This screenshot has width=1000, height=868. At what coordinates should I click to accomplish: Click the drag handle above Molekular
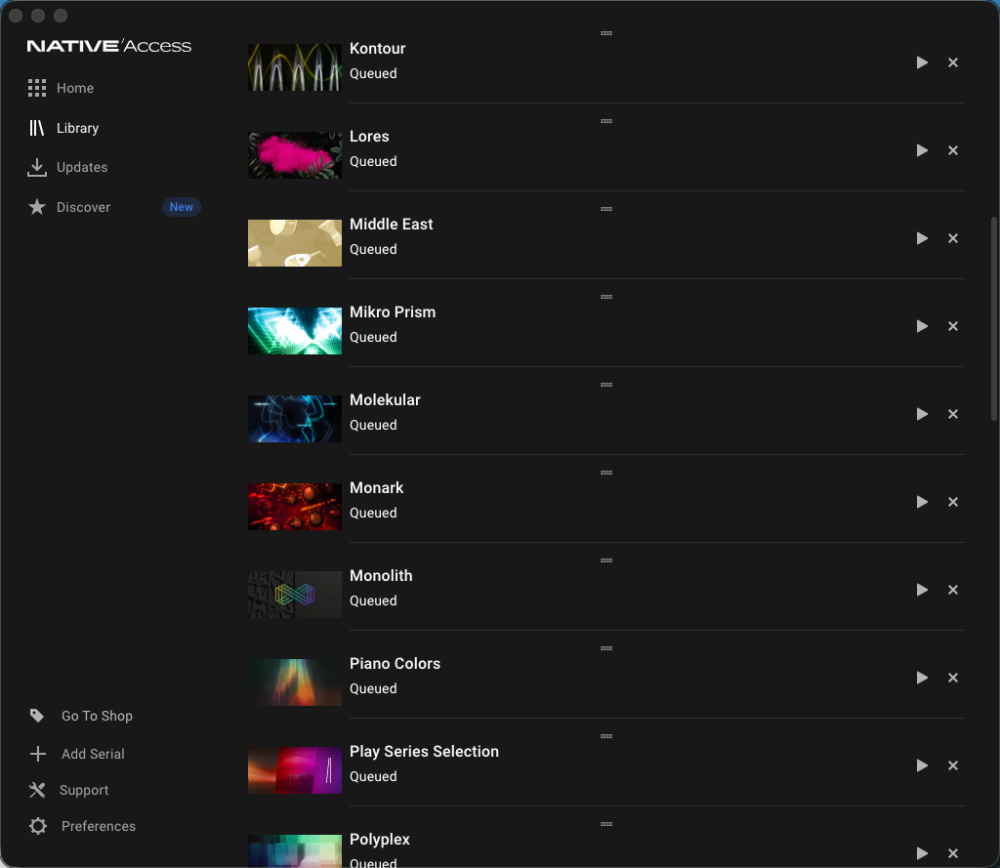(x=606, y=385)
